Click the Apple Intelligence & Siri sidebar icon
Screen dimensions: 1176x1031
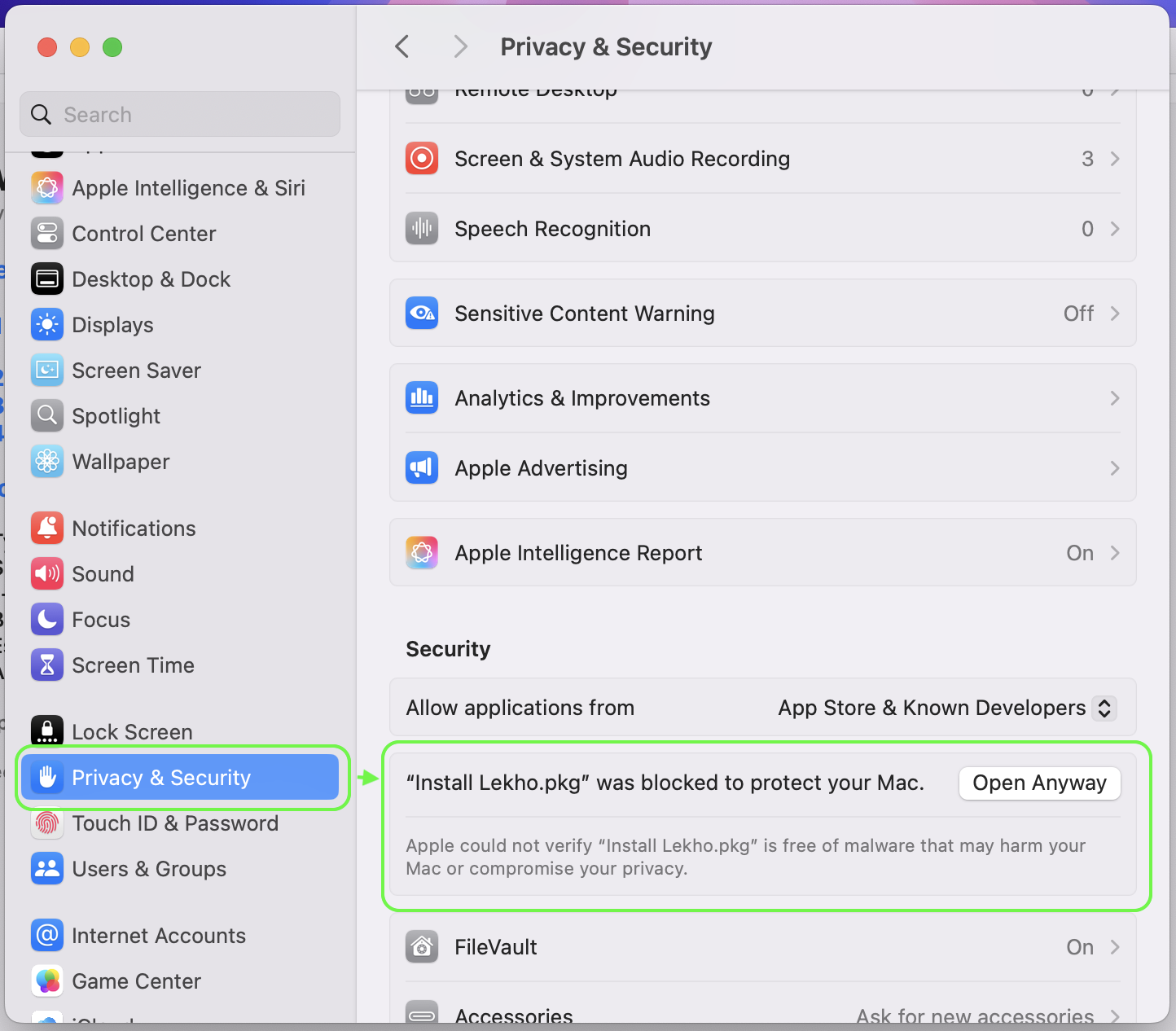[47, 188]
